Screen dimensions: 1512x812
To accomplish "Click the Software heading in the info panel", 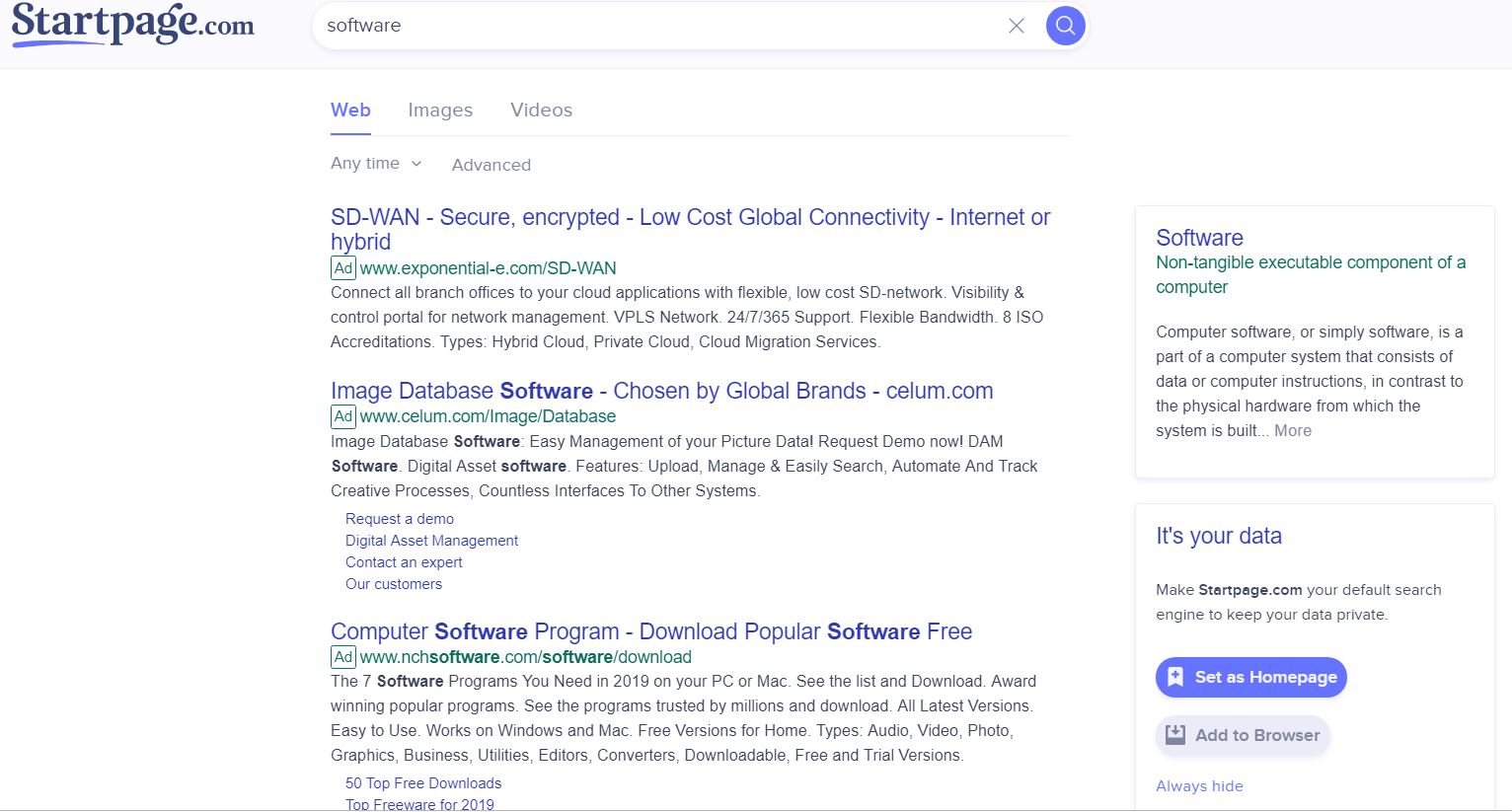I will tap(1199, 238).
